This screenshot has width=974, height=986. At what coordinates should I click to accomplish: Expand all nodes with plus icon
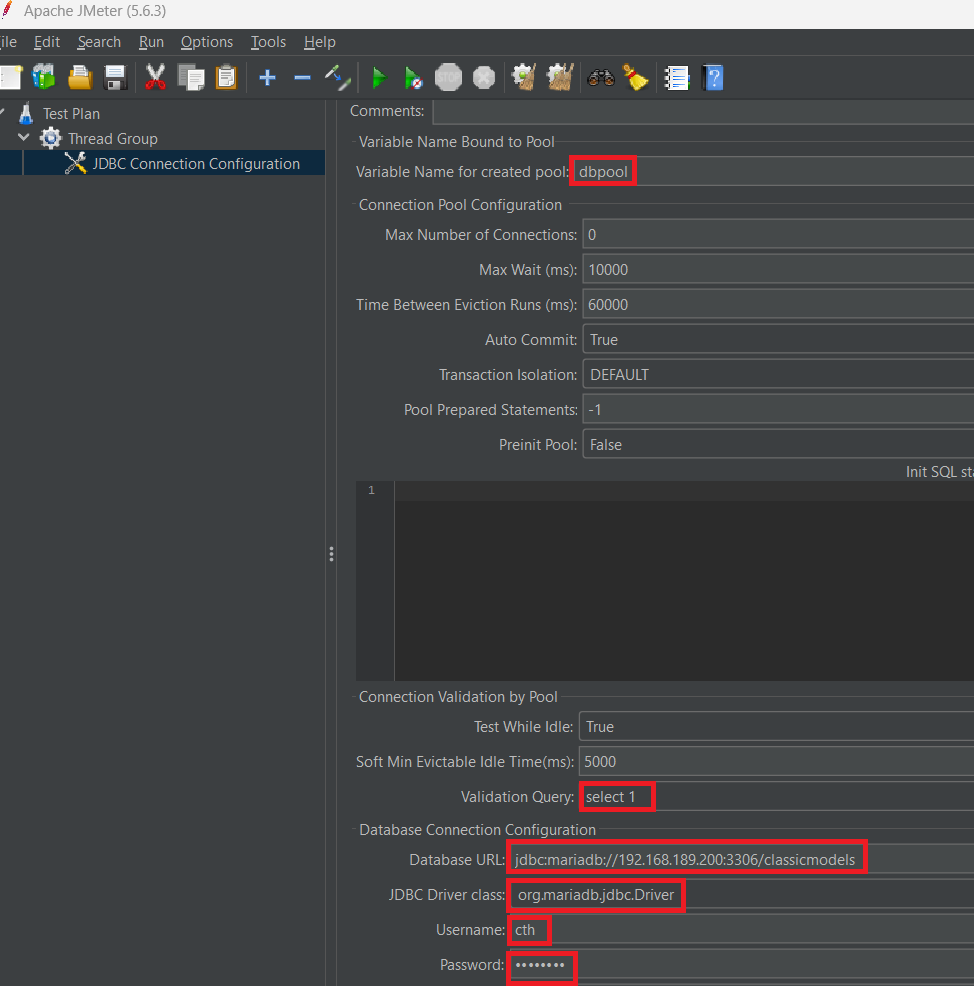pos(267,78)
